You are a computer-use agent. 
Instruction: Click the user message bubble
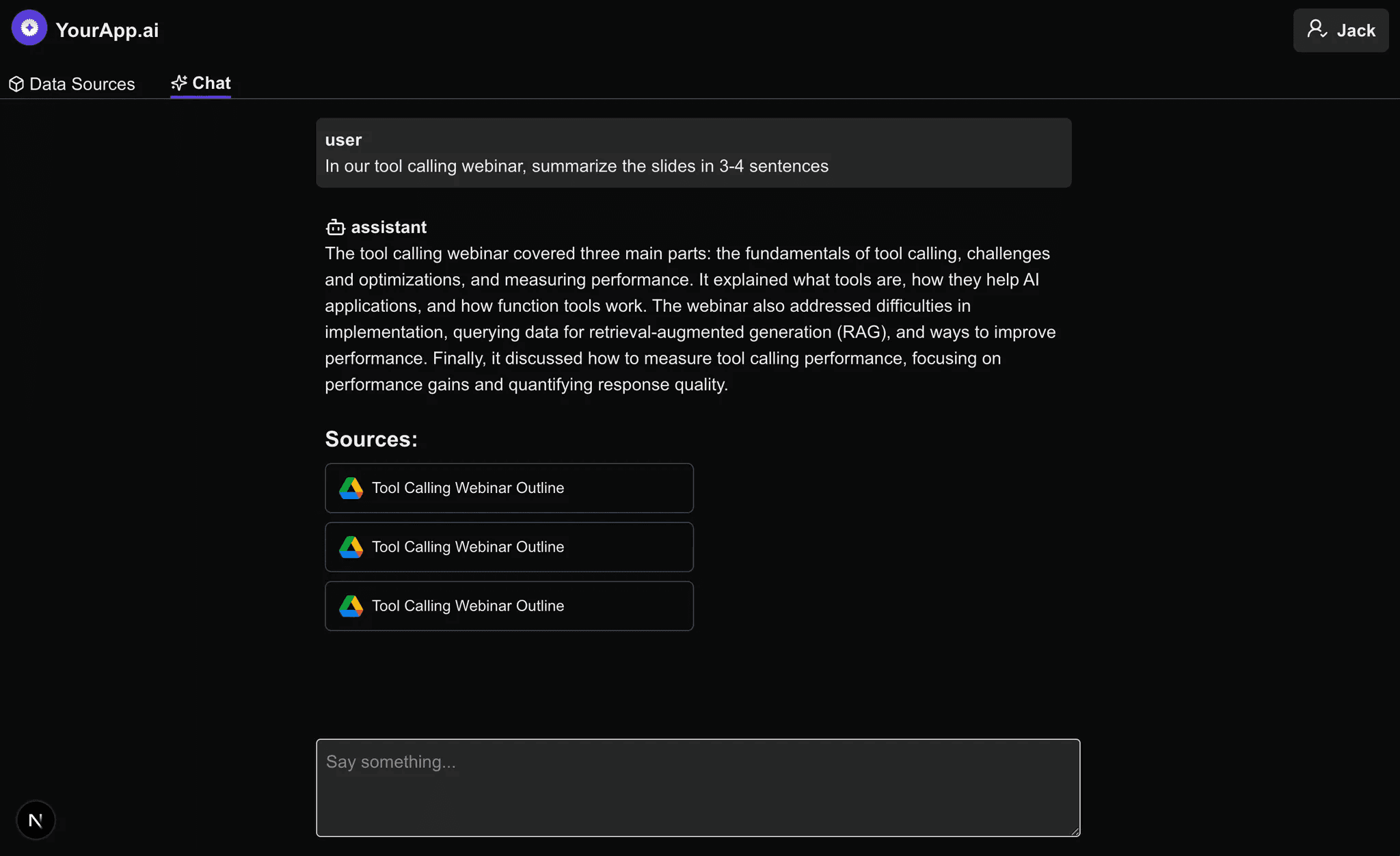click(693, 153)
